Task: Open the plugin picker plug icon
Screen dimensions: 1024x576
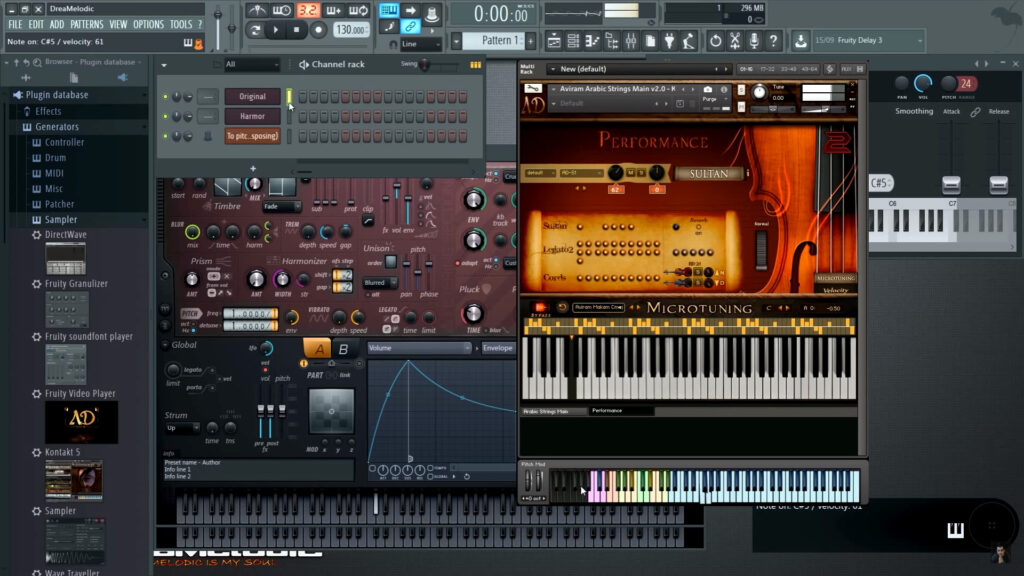Action: pyautogui.click(x=669, y=40)
